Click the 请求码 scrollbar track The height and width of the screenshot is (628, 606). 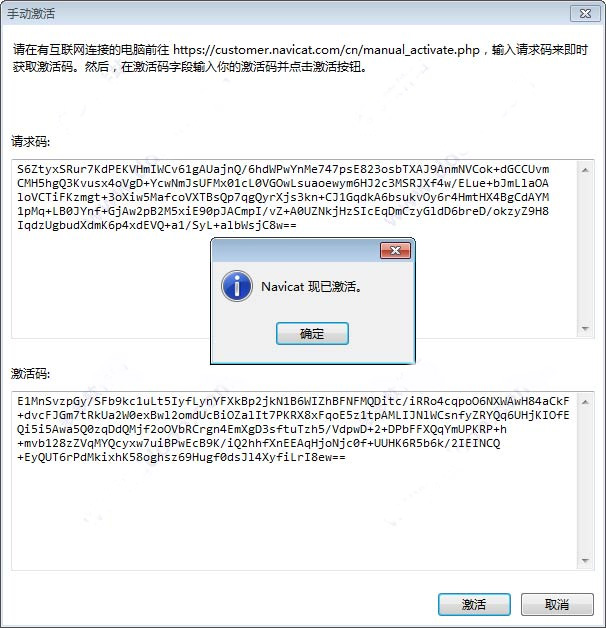click(x=585, y=249)
